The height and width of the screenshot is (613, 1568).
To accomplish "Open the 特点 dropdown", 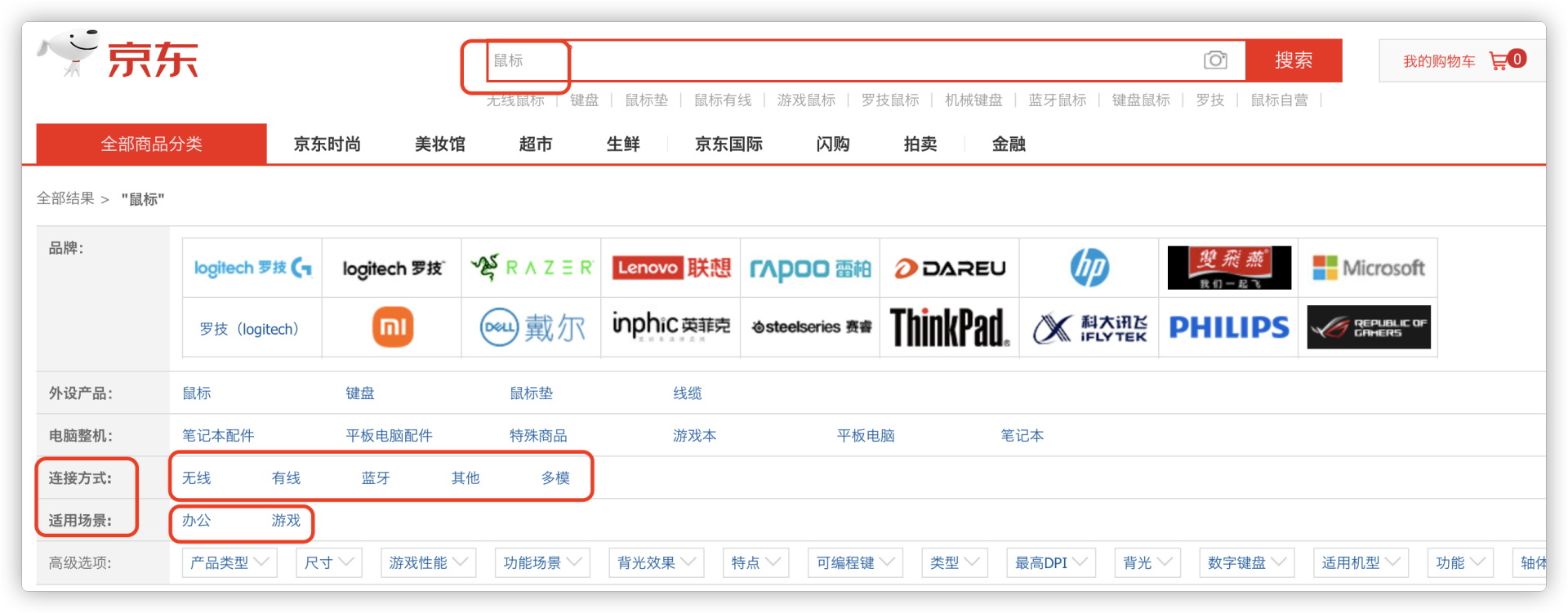I will click(756, 562).
